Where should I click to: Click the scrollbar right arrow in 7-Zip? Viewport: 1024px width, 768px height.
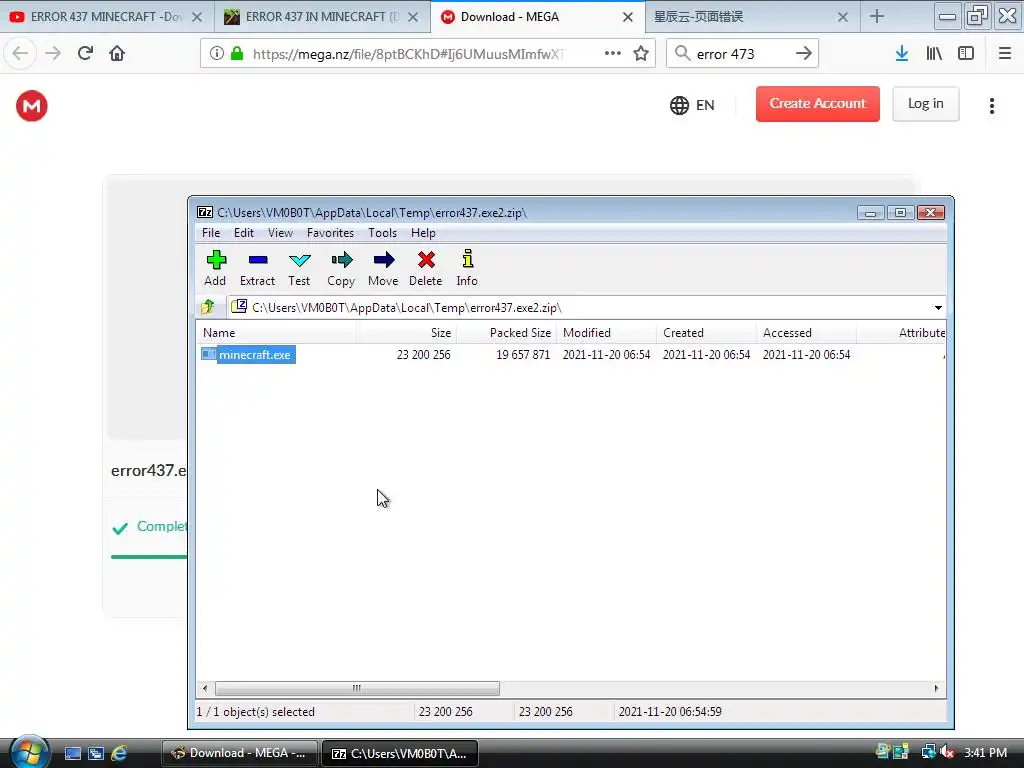click(936, 688)
